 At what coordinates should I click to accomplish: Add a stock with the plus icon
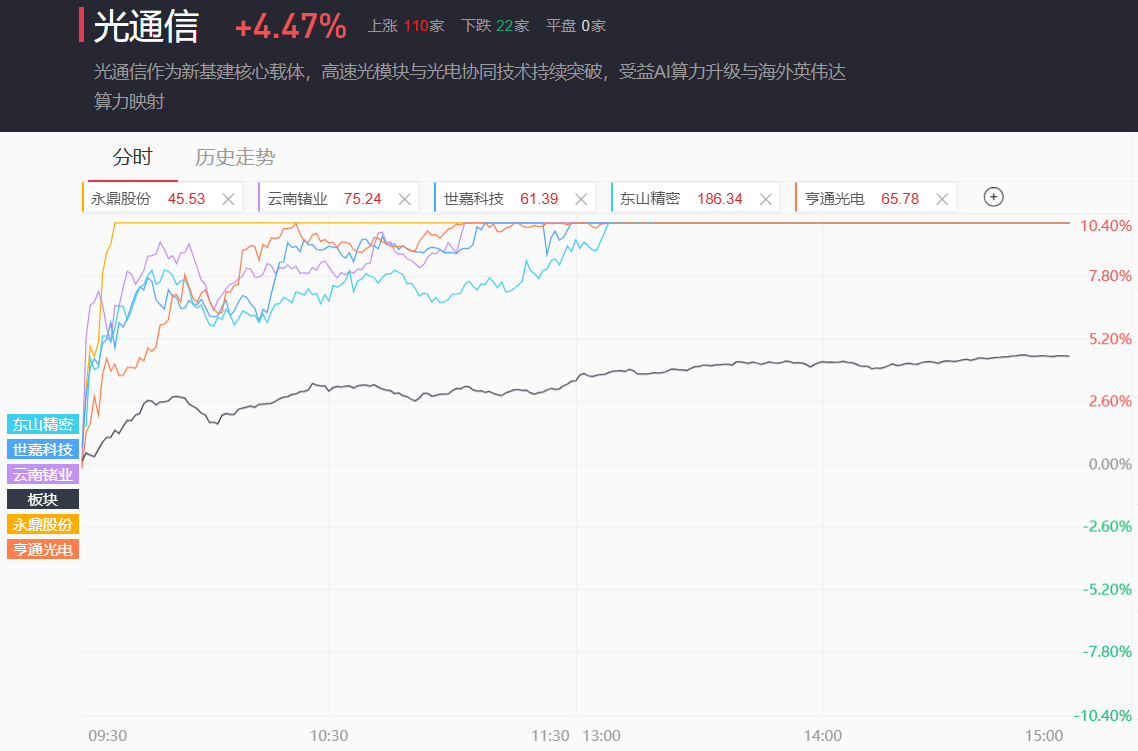(993, 197)
